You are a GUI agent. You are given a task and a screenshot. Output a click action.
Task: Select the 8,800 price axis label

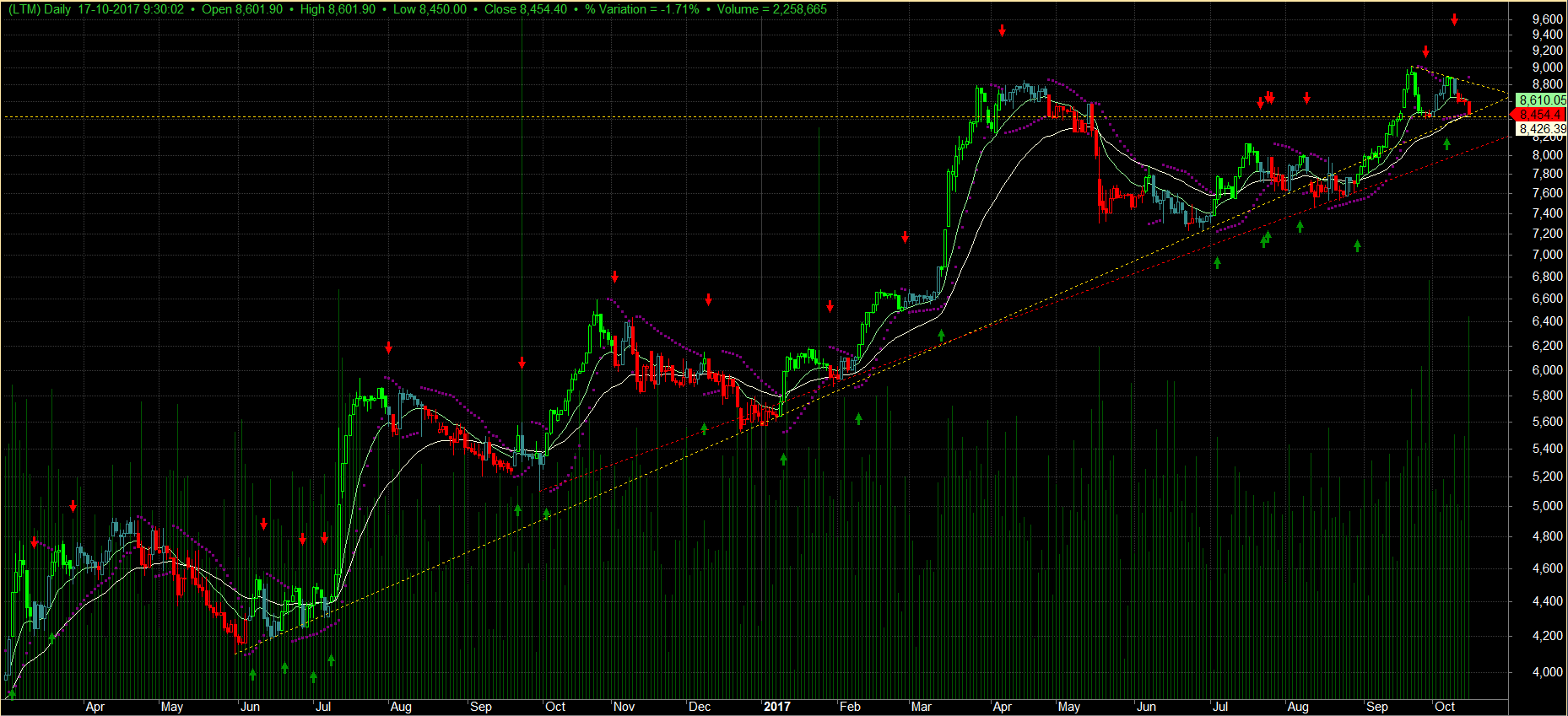1547,84
